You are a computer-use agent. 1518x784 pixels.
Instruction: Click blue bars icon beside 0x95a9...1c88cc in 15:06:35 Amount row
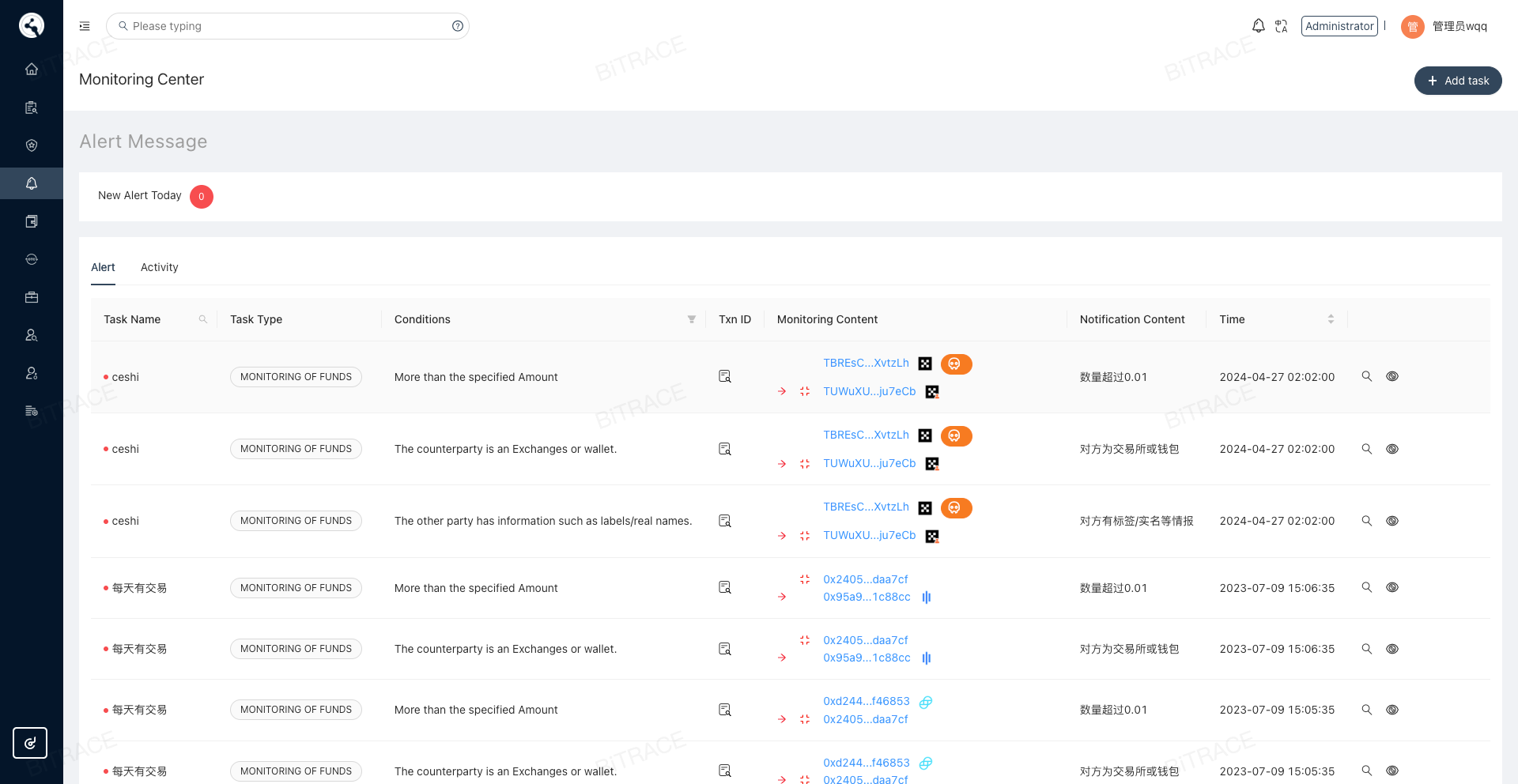pos(927,597)
